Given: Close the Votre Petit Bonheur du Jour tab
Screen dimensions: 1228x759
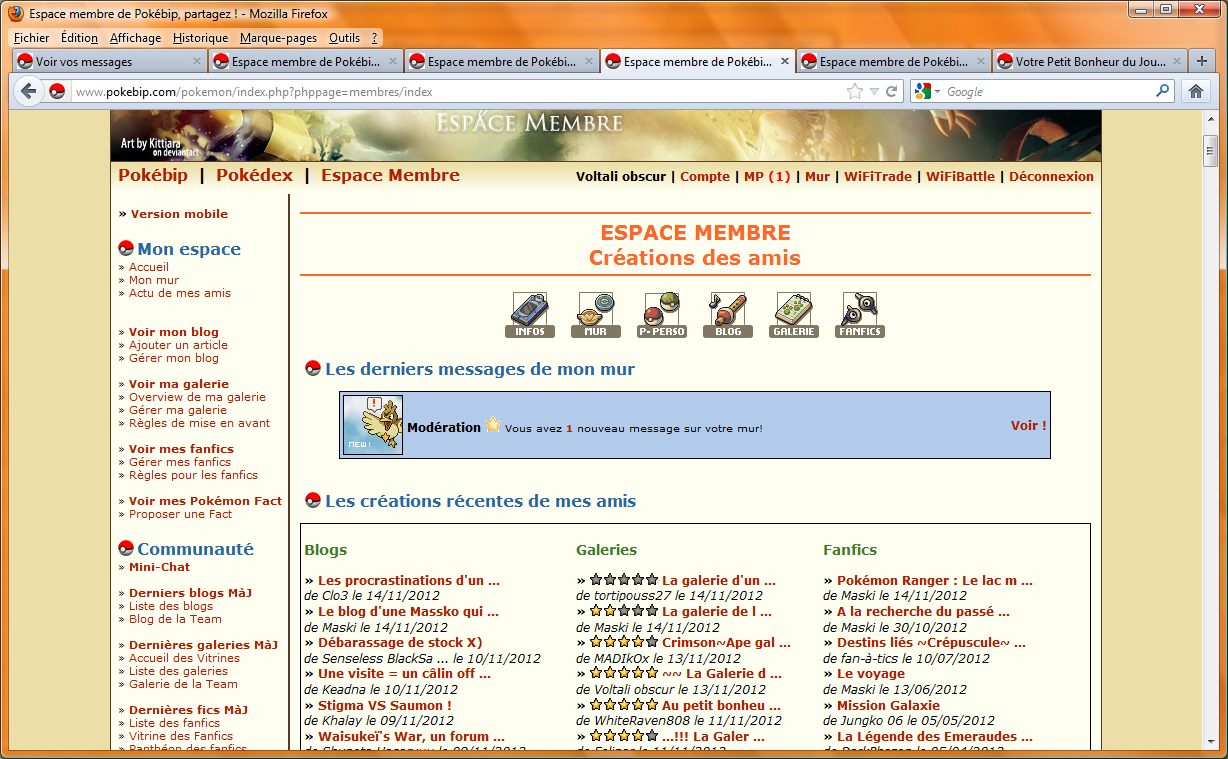Looking at the screenshot, I should pos(1176,61).
